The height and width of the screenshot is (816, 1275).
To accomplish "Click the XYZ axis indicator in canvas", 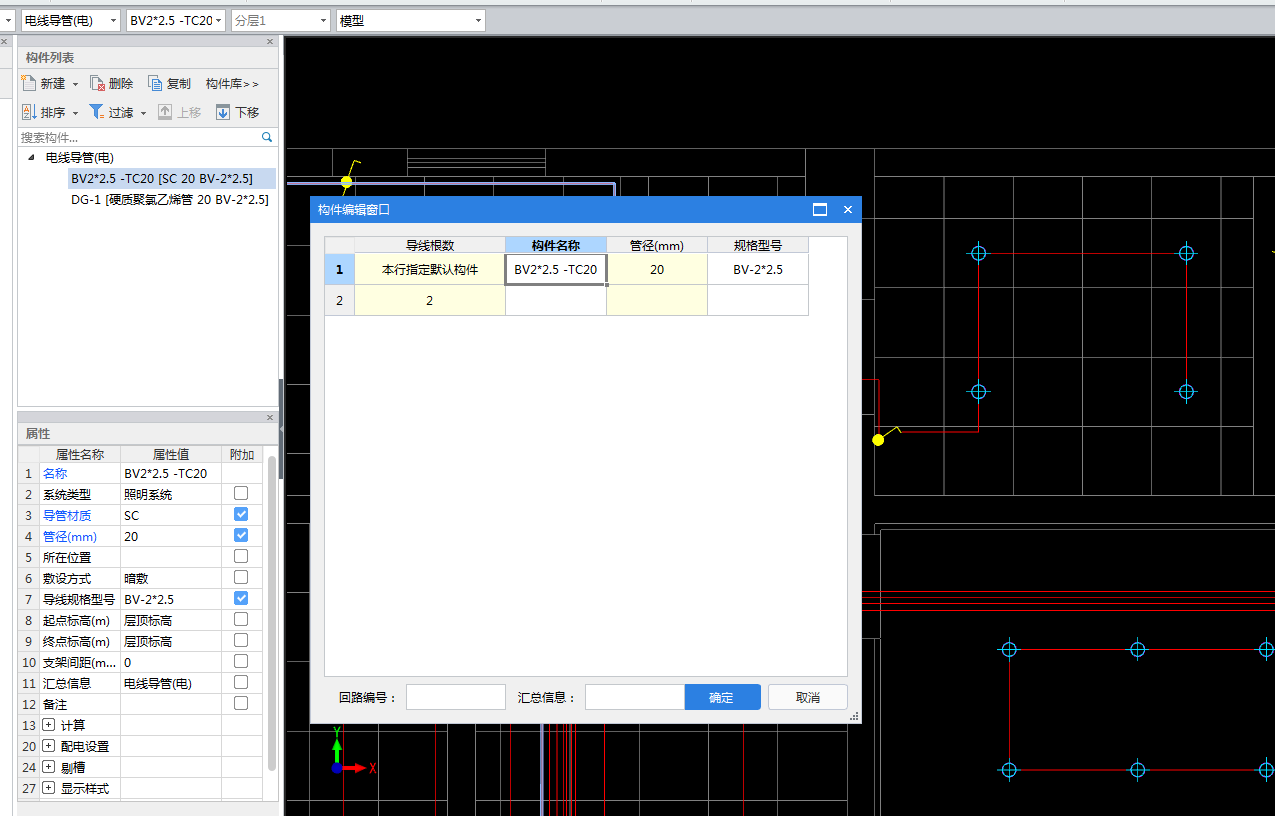I will click(352, 750).
